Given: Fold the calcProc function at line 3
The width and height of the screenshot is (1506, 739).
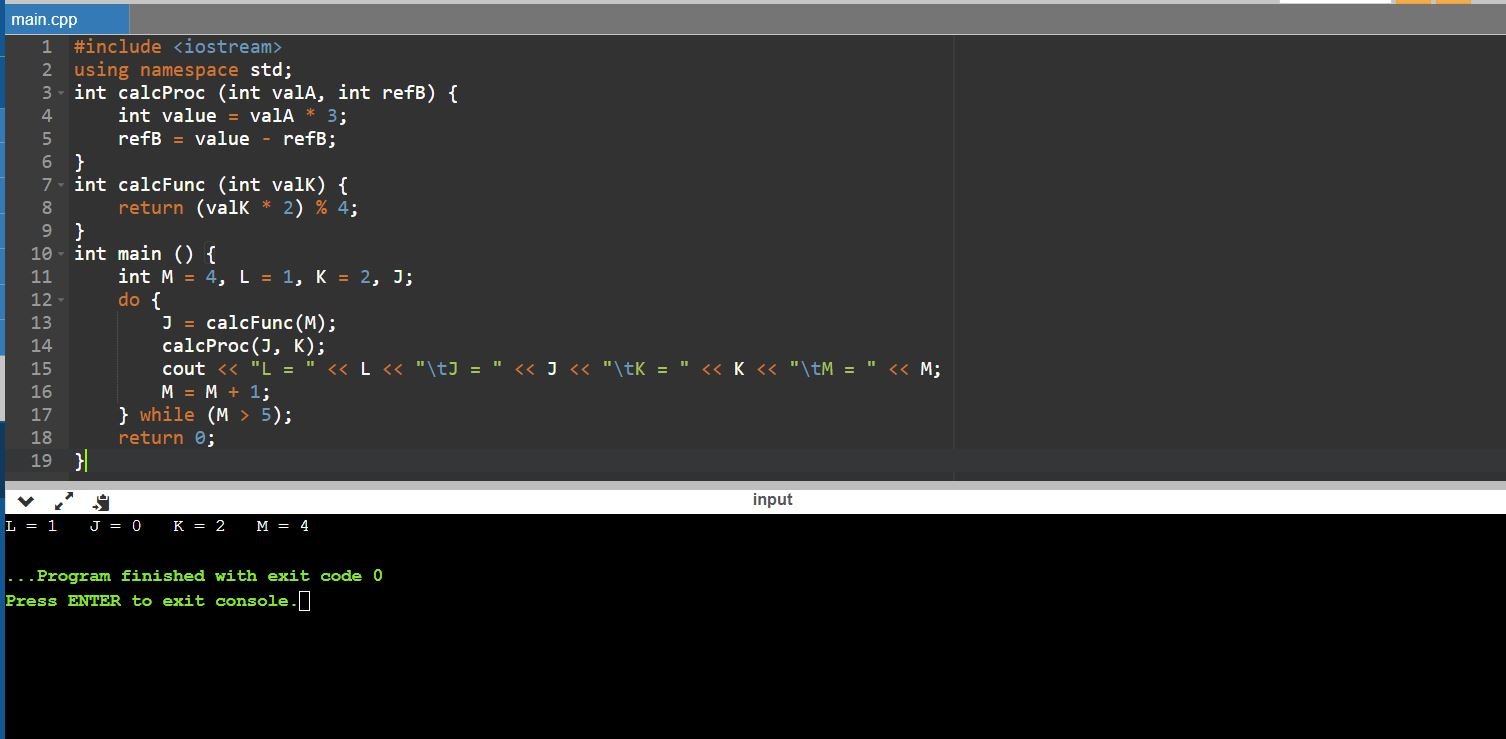Looking at the screenshot, I should [61, 93].
